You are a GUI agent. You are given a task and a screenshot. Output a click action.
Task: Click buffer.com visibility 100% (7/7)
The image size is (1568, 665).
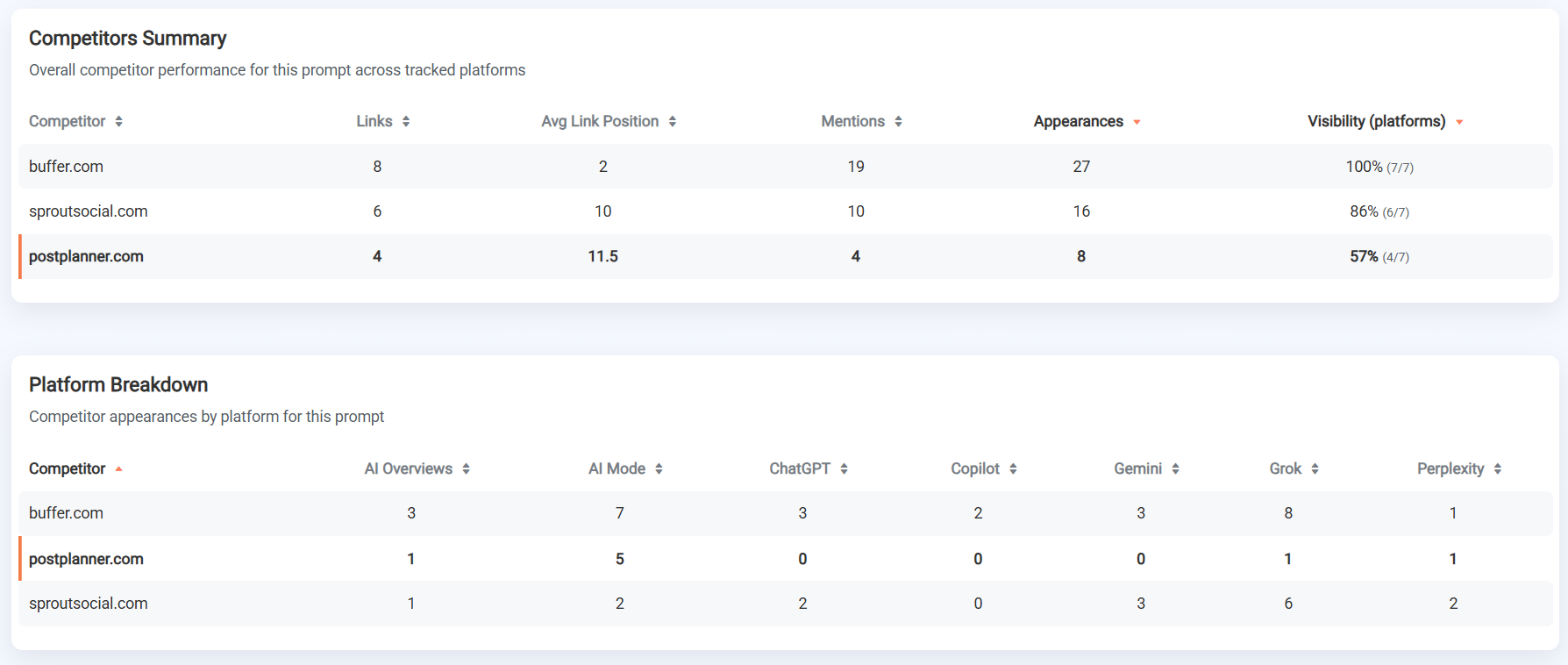click(x=1379, y=167)
